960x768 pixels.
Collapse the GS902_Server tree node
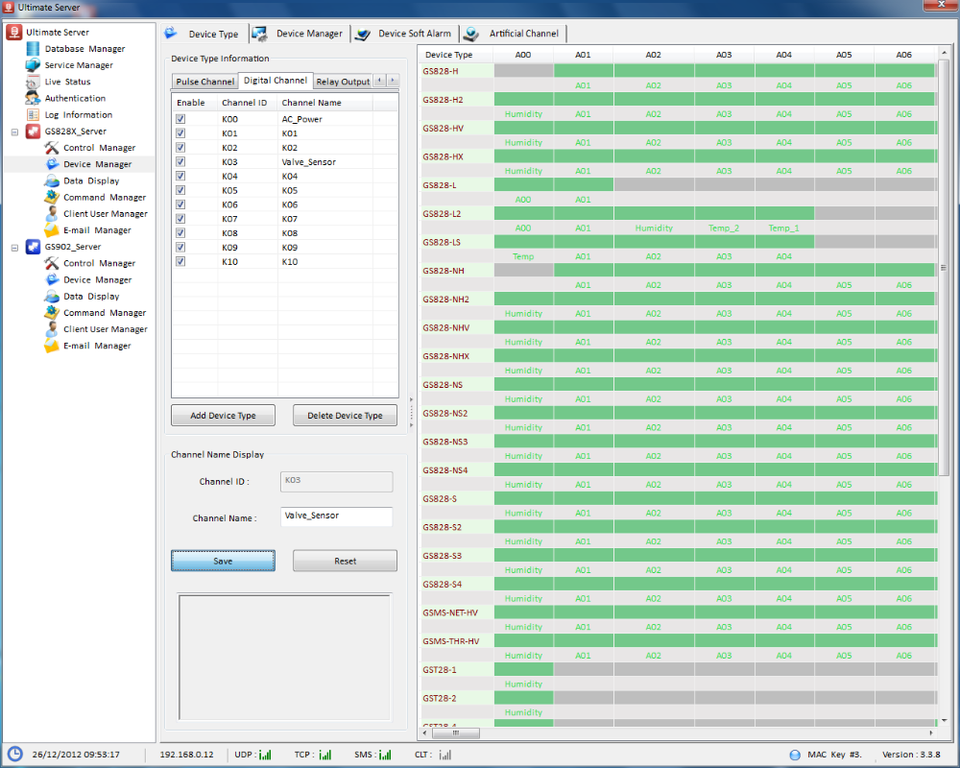(x=15, y=247)
